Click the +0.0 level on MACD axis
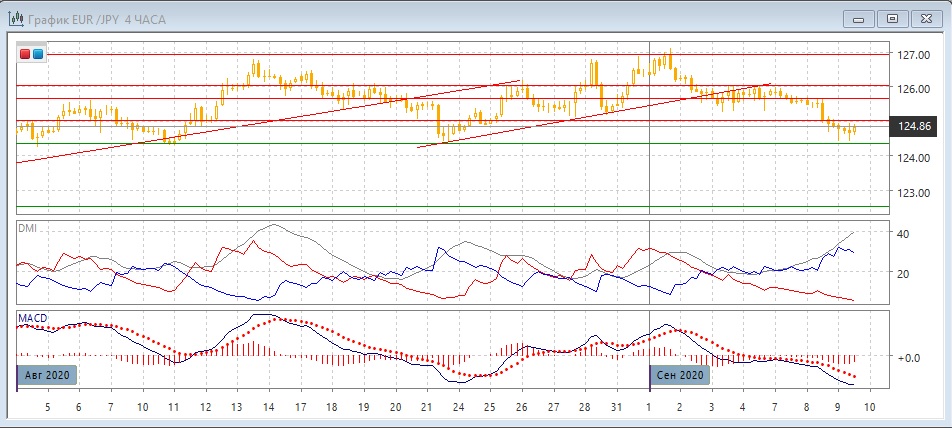Screen dimensions: 952x428 click(909, 357)
